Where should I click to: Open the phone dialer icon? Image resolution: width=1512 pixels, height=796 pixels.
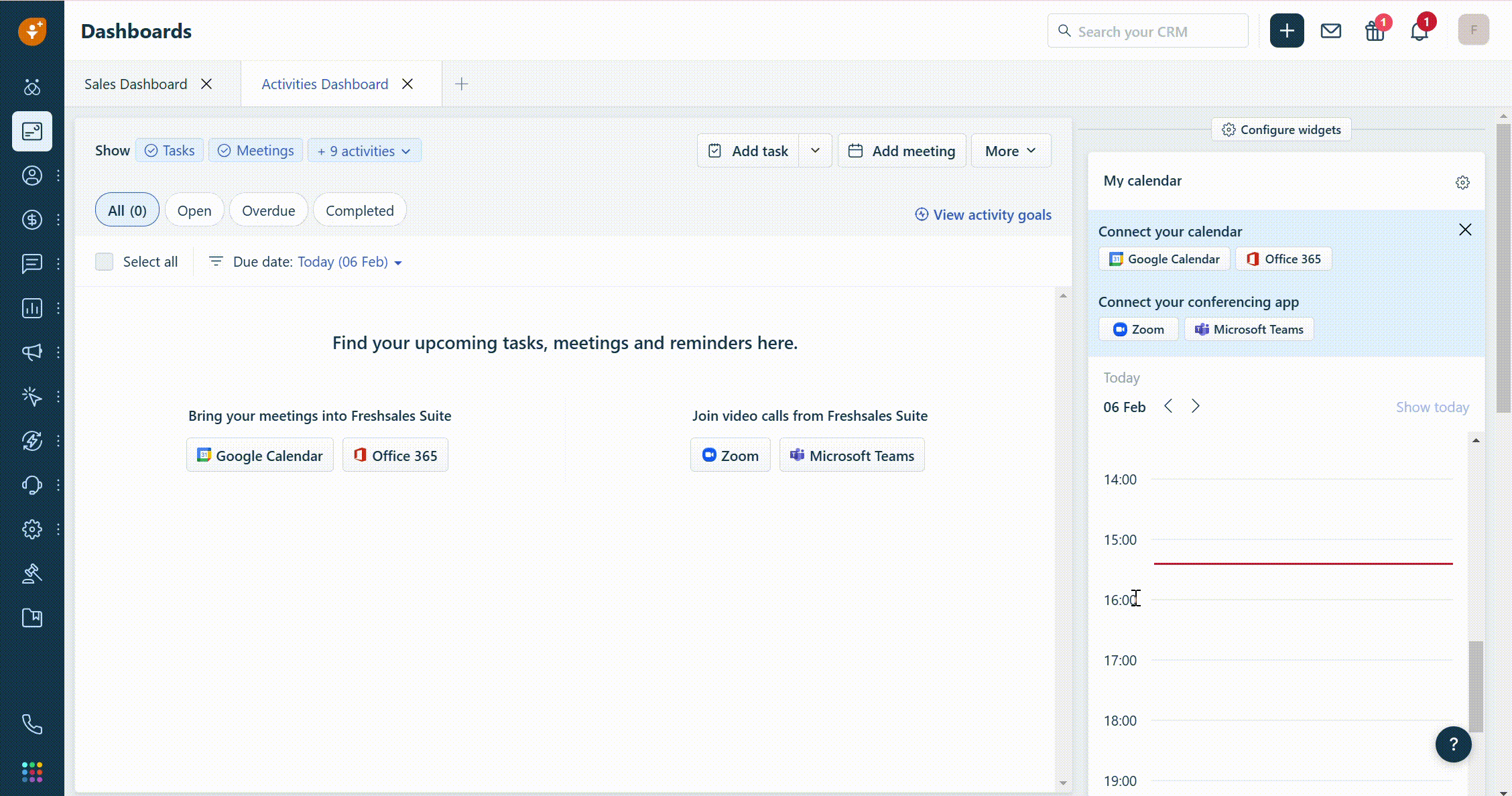31,724
